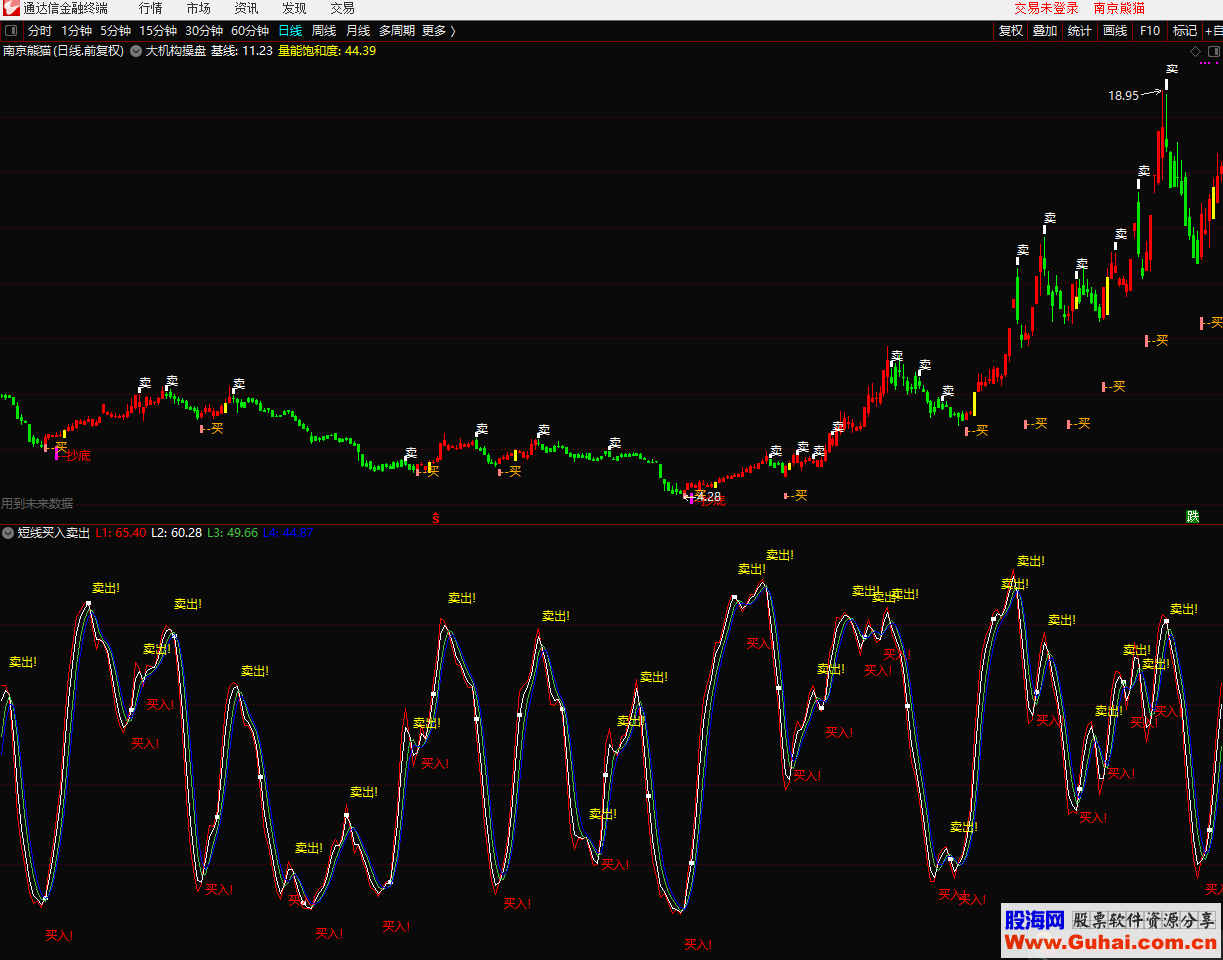This screenshot has height=960, width=1223.
Task: Select the 周线 weekly tab
Action: [324, 31]
